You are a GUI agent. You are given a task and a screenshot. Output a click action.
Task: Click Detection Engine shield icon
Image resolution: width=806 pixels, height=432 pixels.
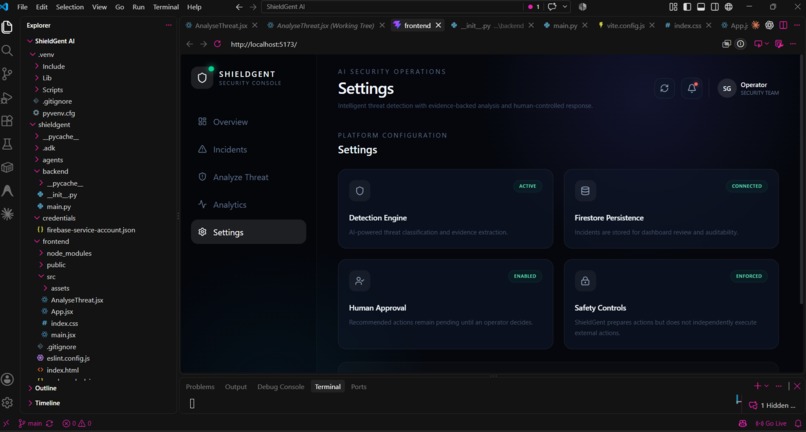click(360, 191)
